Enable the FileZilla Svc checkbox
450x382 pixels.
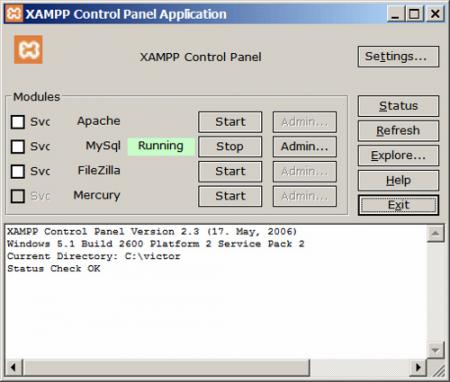tap(18, 171)
